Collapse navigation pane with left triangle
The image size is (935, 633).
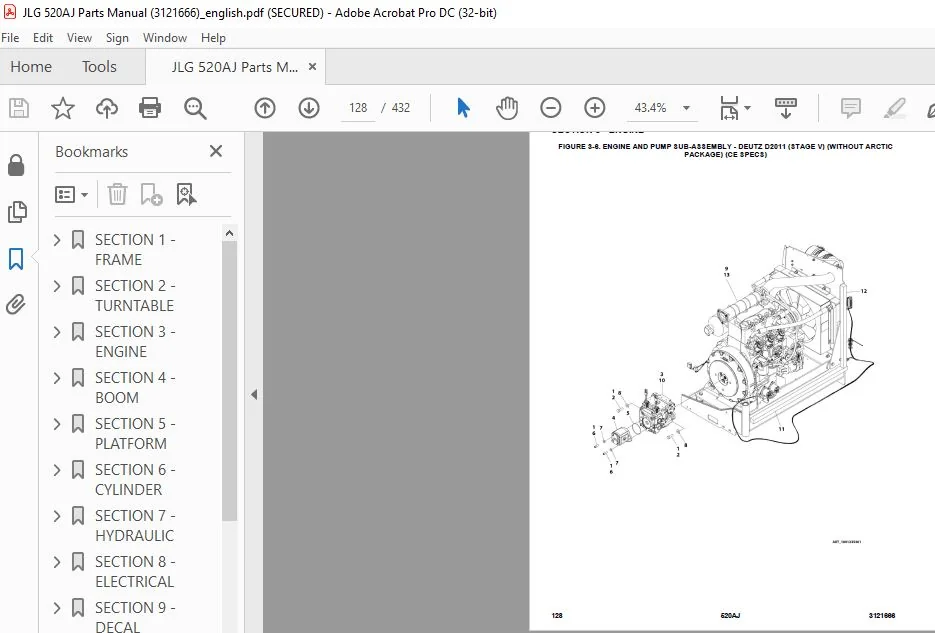(x=254, y=395)
